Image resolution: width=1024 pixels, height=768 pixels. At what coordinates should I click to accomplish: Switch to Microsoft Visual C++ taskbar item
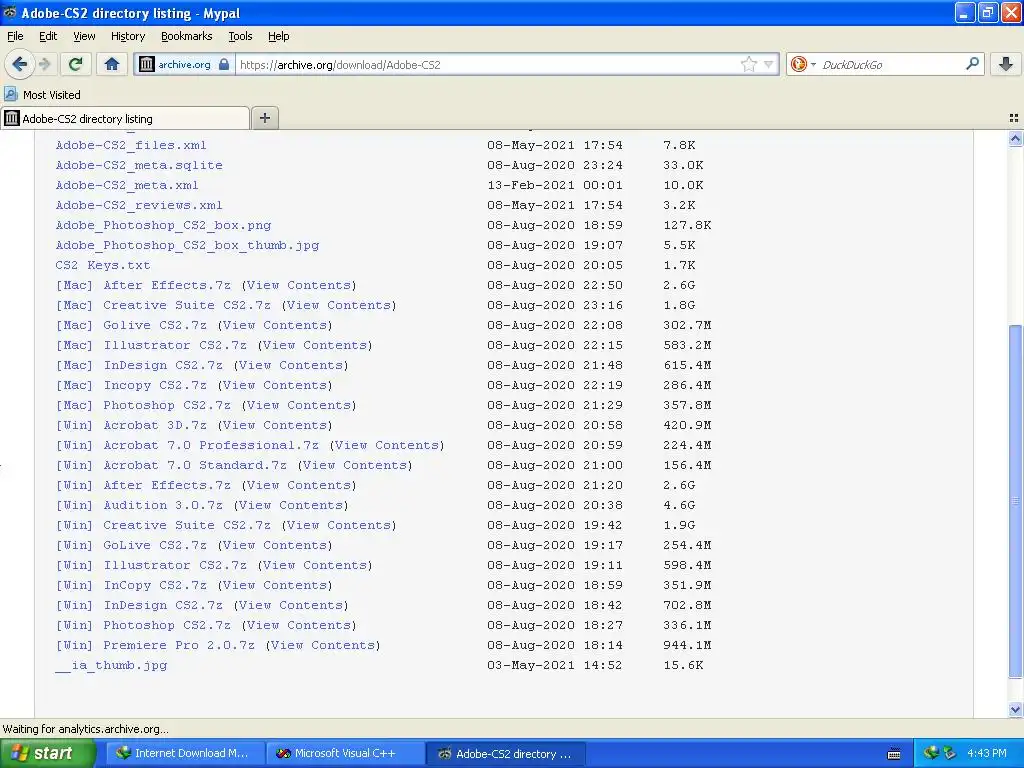pyautogui.click(x=345, y=753)
